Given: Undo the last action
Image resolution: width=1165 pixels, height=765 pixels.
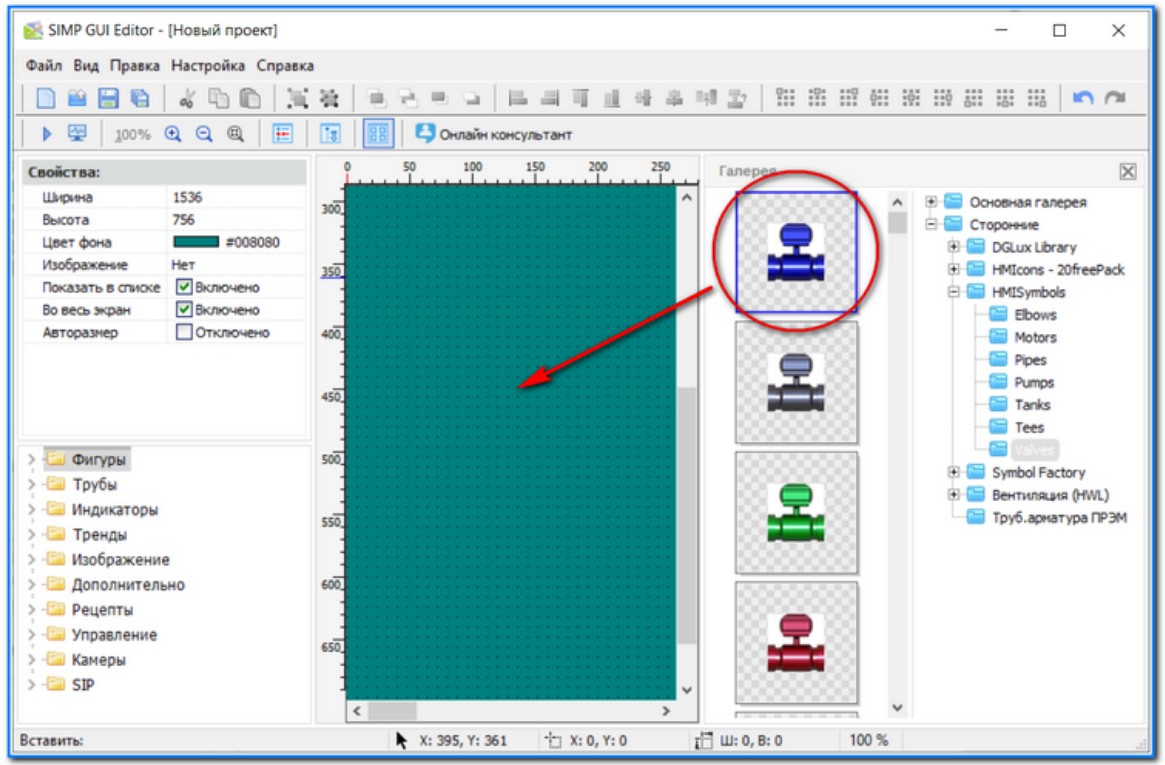Looking at the screenshot, I should (x=1083, y=98).
